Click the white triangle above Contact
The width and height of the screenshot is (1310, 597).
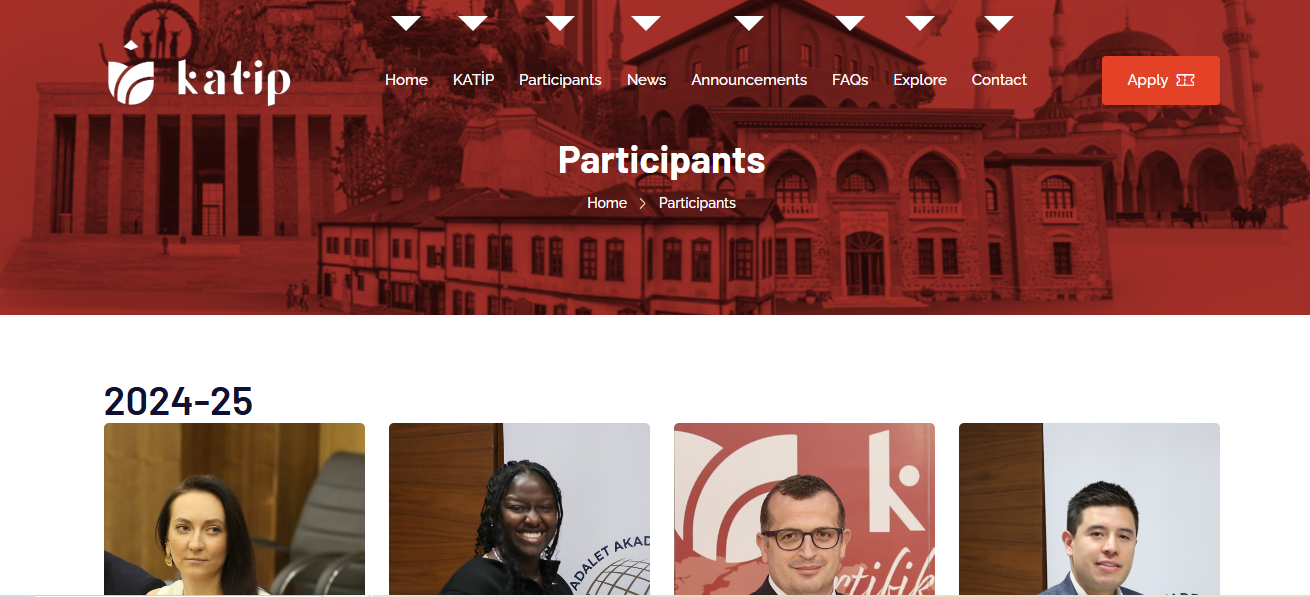click(x=999, y=23)
